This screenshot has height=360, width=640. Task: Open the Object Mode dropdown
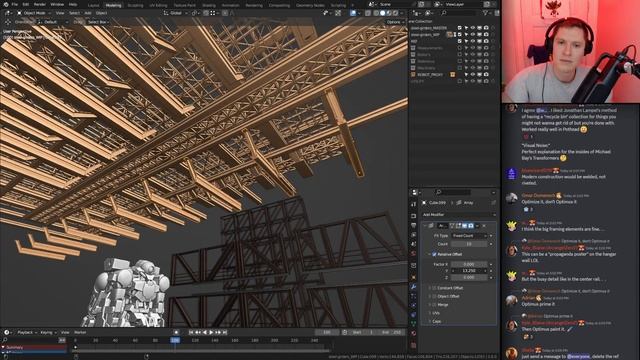(34, 13)
